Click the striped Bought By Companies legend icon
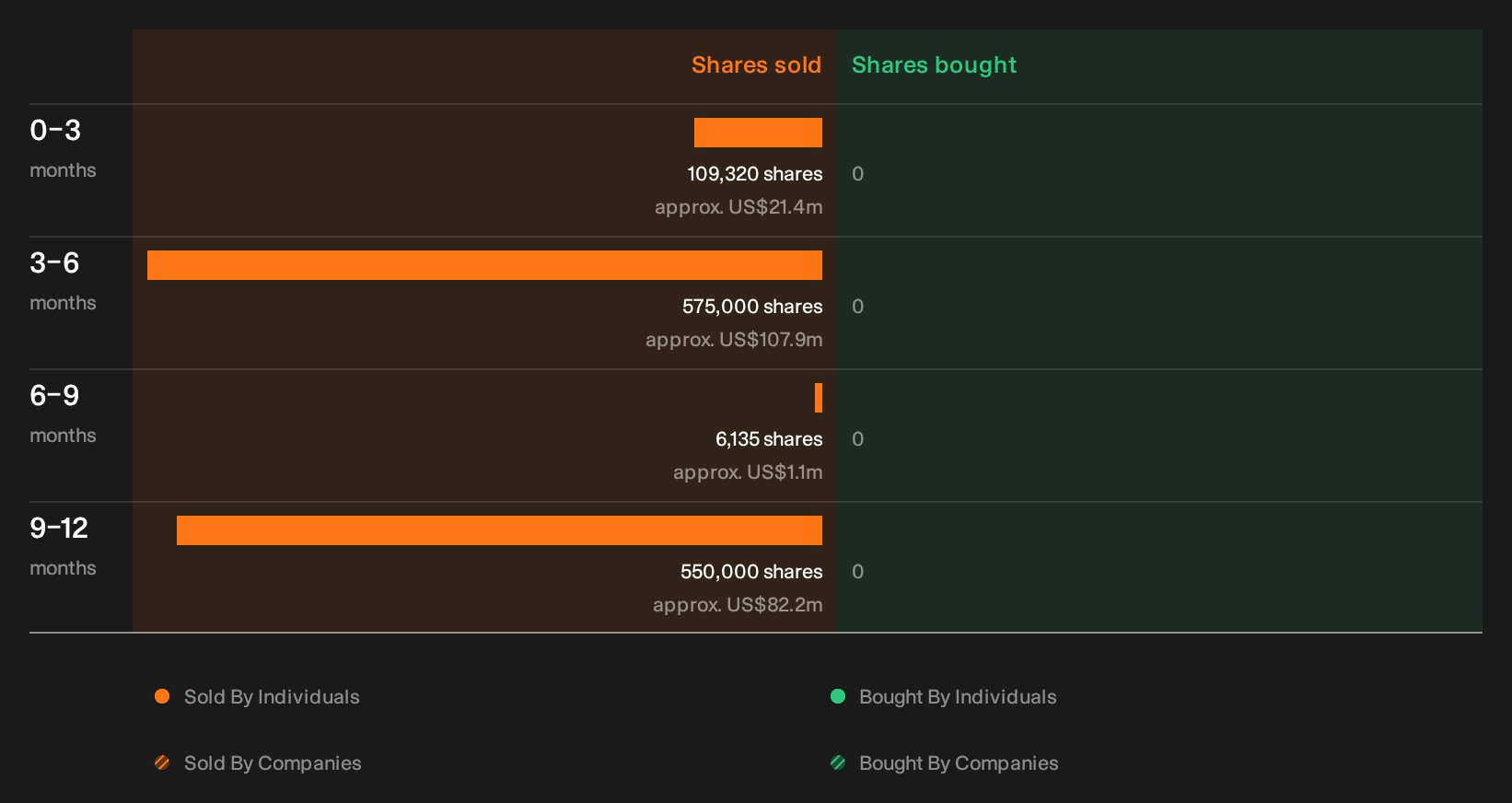 (x=838, y=762)
